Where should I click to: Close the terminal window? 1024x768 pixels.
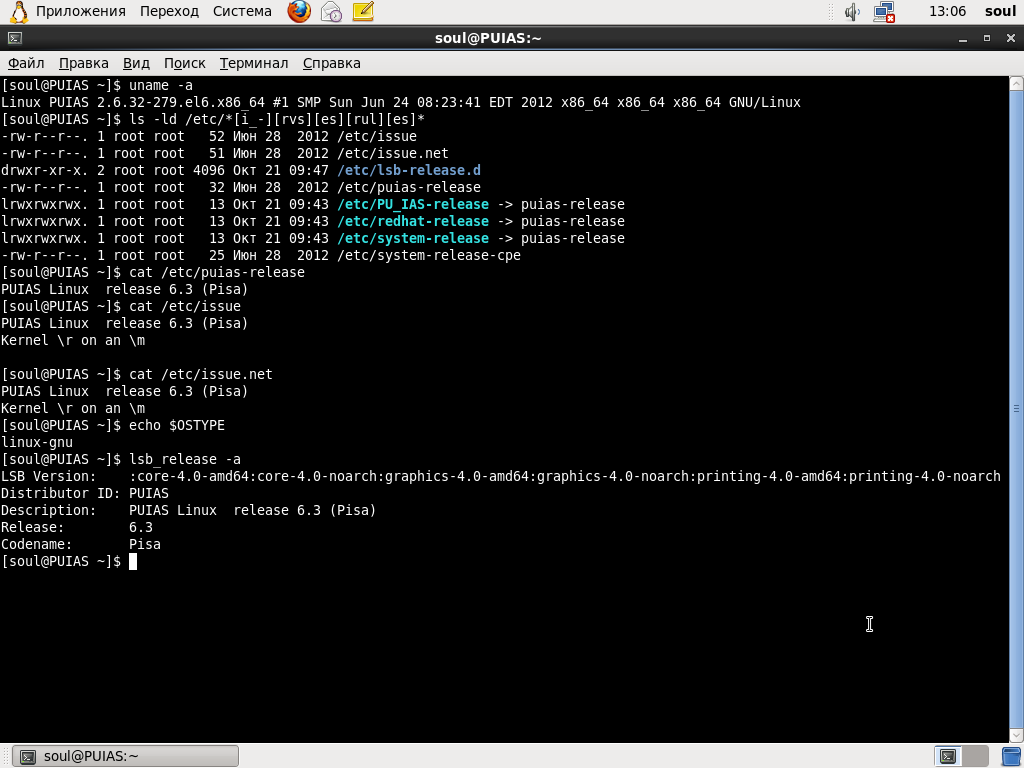(x=1011, y=39)
